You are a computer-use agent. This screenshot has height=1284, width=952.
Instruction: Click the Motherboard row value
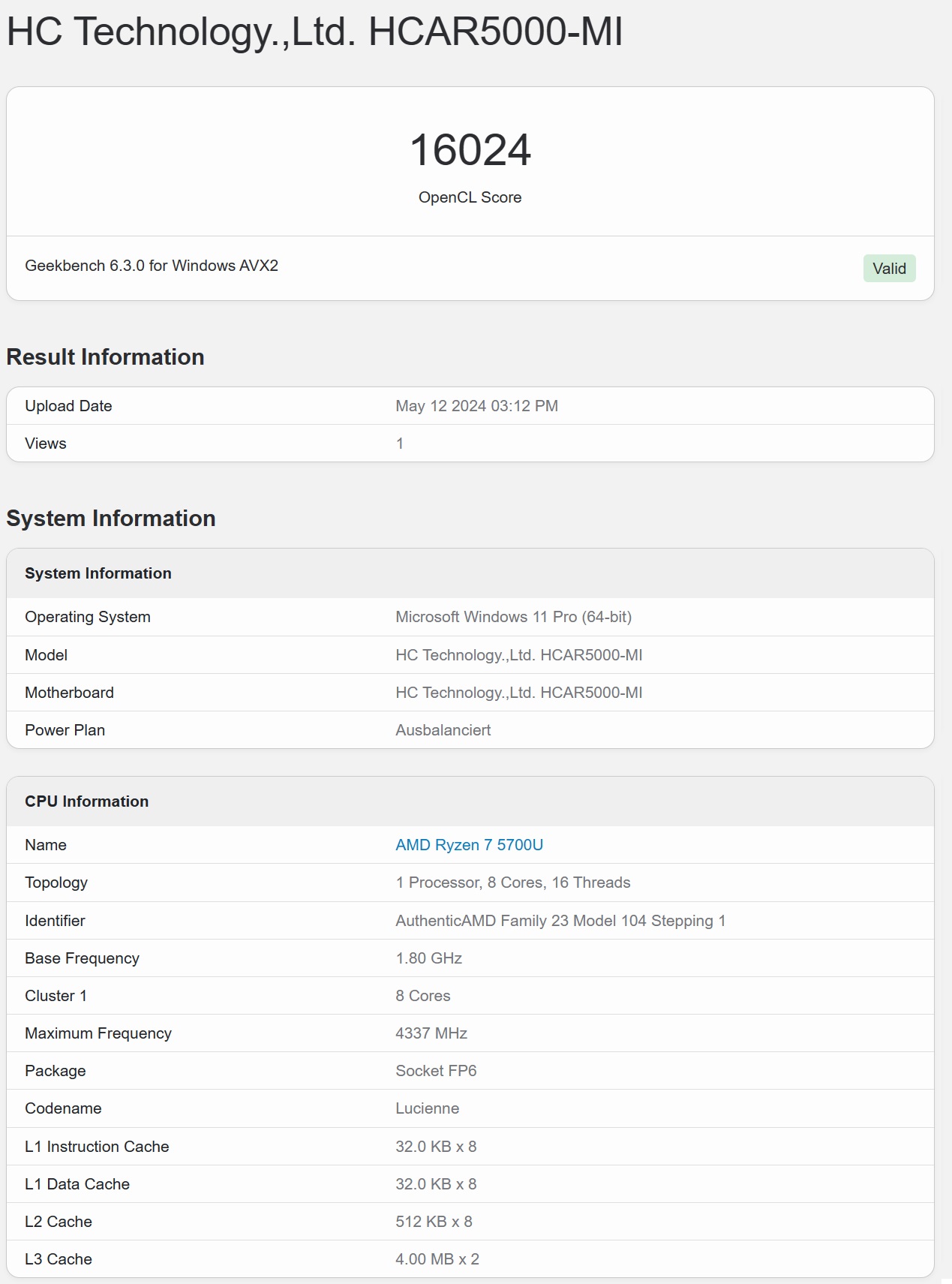point(518,693)
